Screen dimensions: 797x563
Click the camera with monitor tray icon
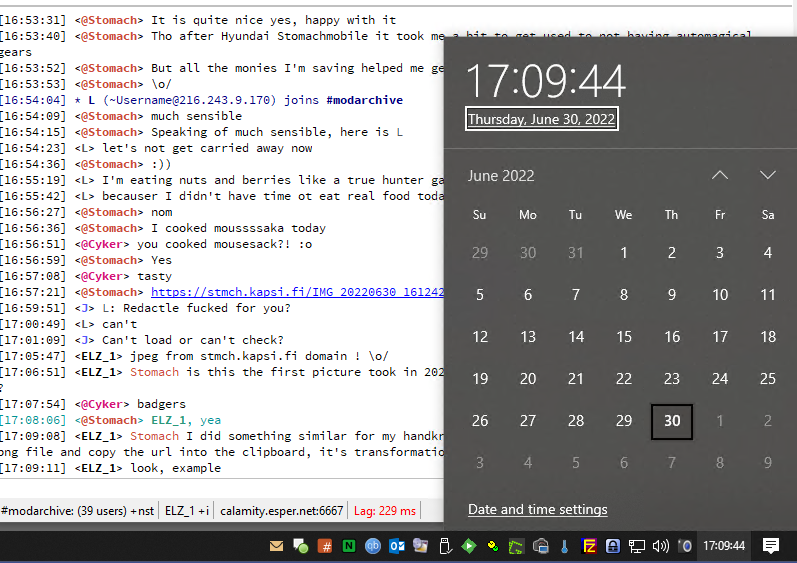[x=540, y=546]
